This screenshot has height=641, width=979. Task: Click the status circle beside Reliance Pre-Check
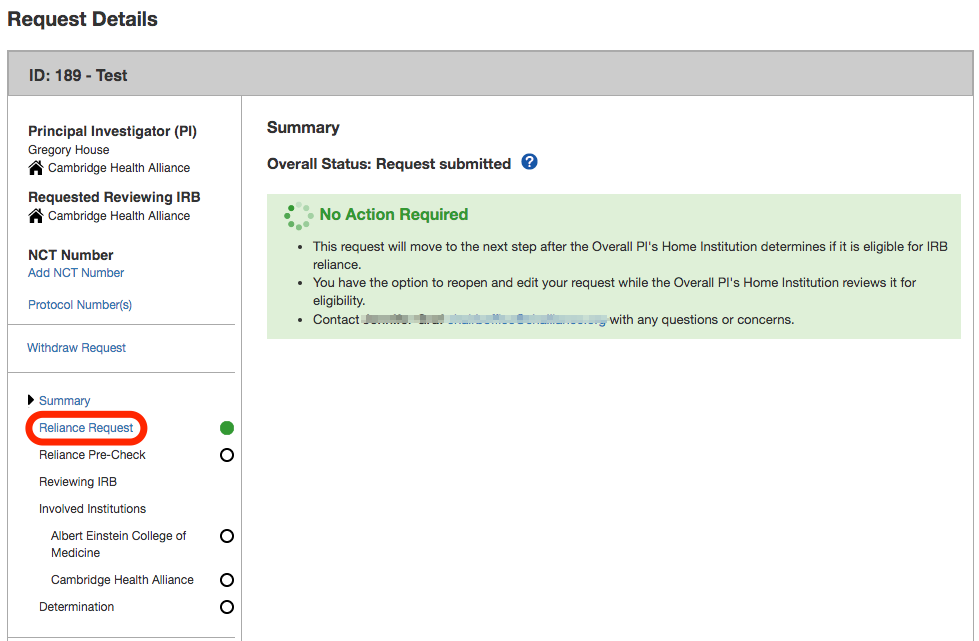(x=227, y=454)
